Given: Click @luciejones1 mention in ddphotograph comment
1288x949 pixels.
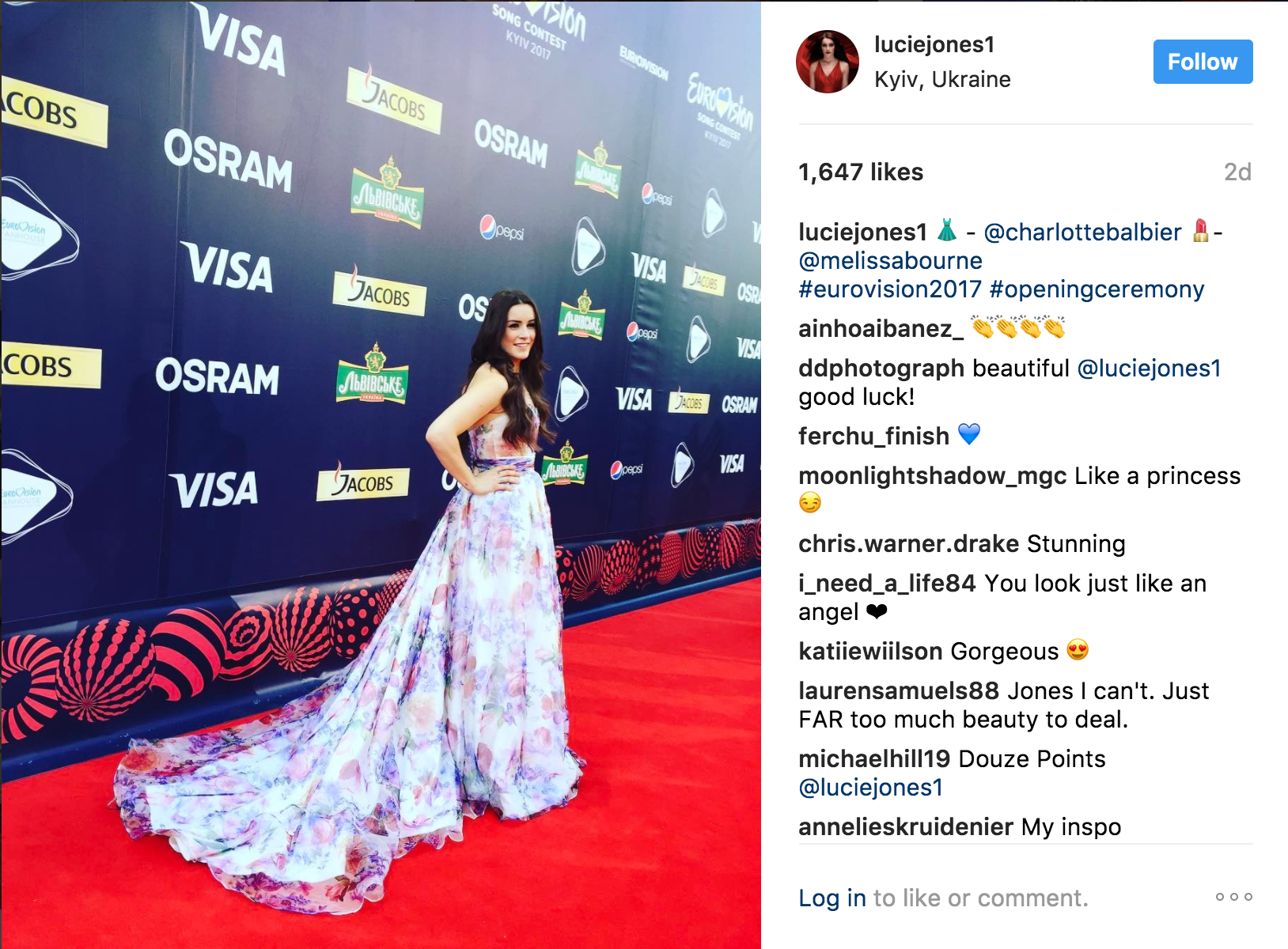Looking at the screenshot, I should [1149, 368].
